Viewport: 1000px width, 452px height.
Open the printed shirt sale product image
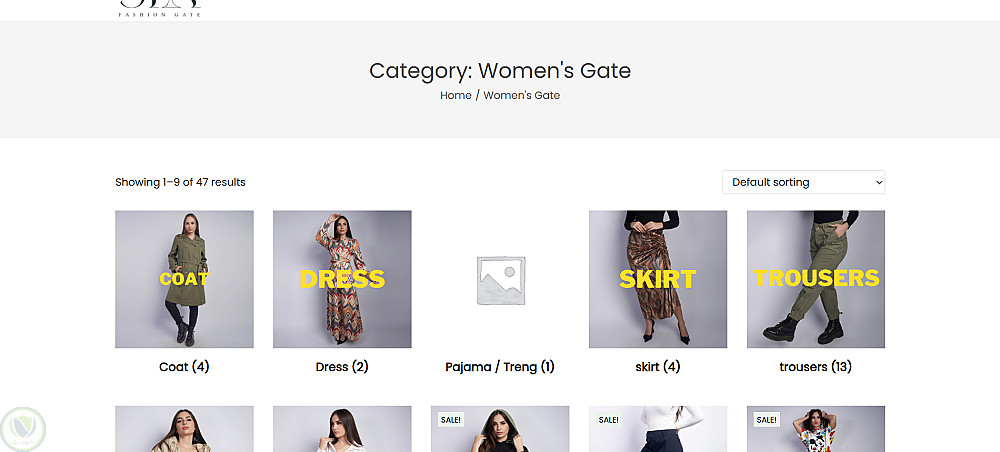pyautogui.click(x=816, y=432)
